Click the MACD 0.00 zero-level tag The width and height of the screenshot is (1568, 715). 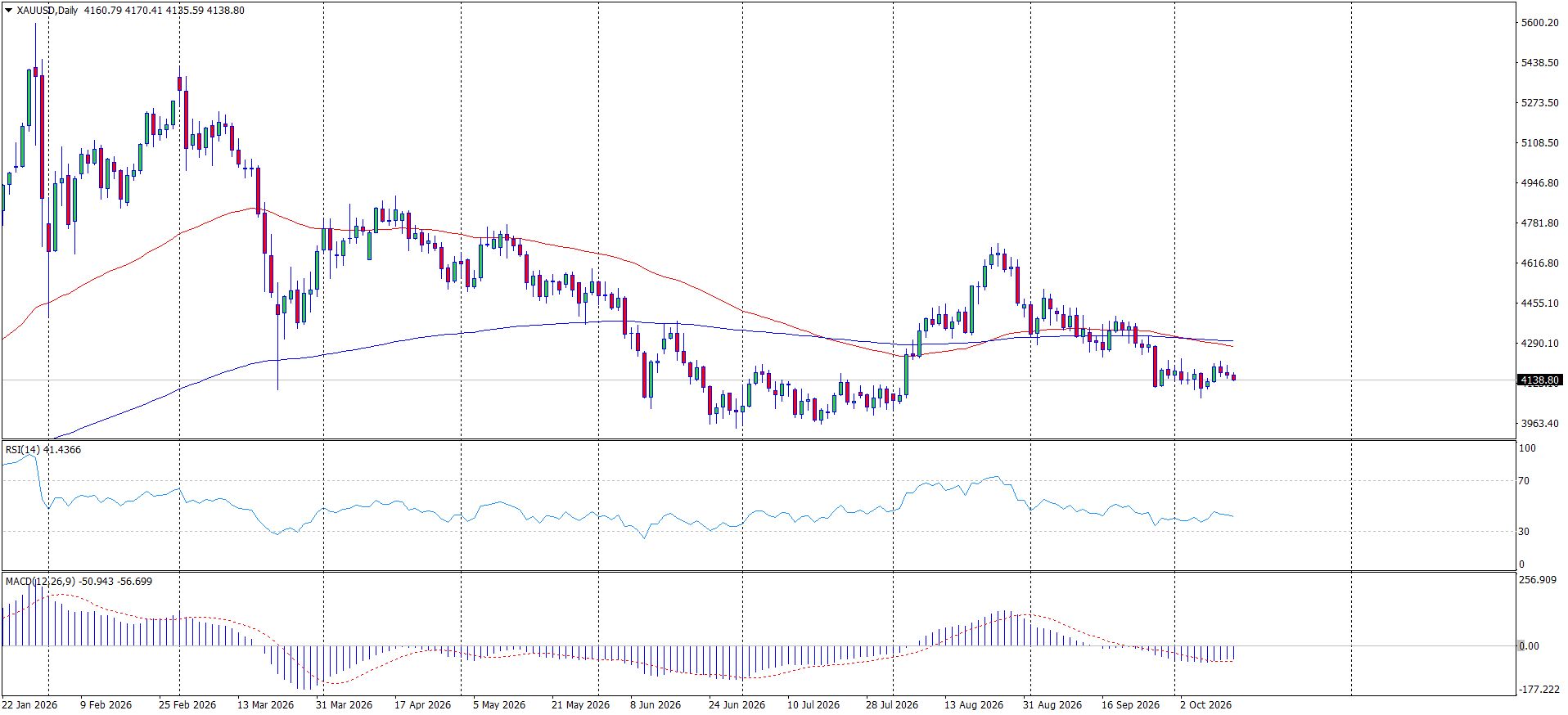[x=1529, y=646]
